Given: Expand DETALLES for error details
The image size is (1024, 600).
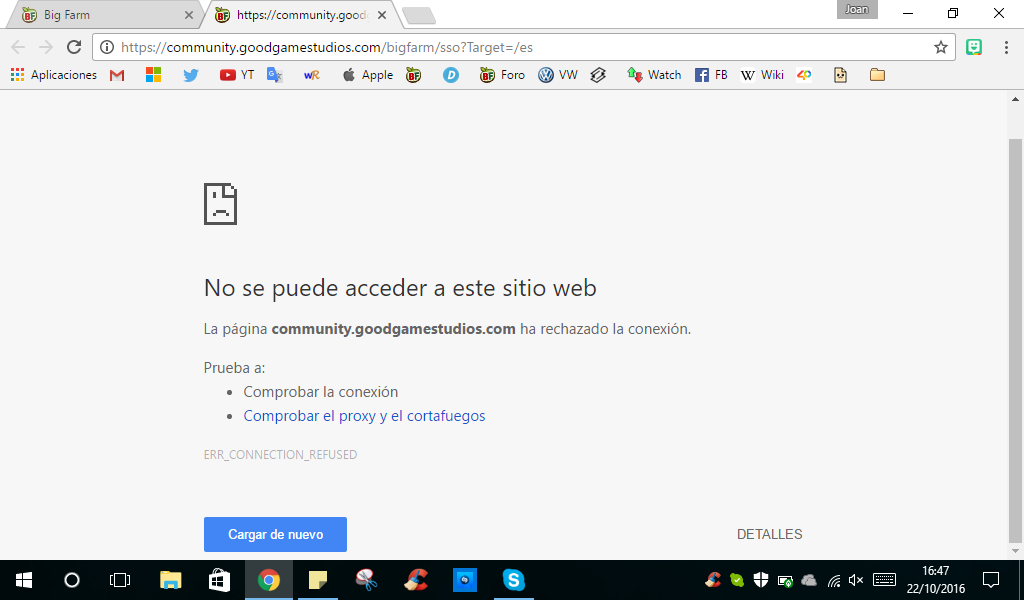Looking at the screenshot, I should tap(769, 534).
